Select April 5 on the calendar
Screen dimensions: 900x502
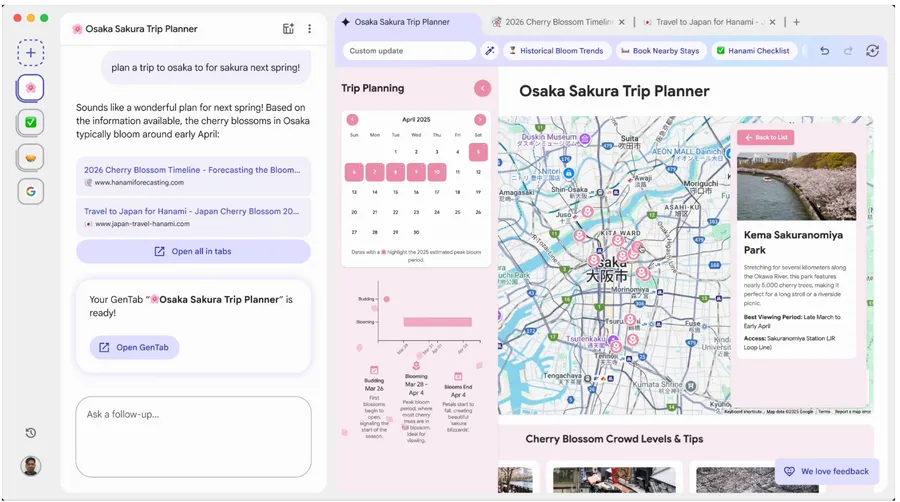pos(478,152)
